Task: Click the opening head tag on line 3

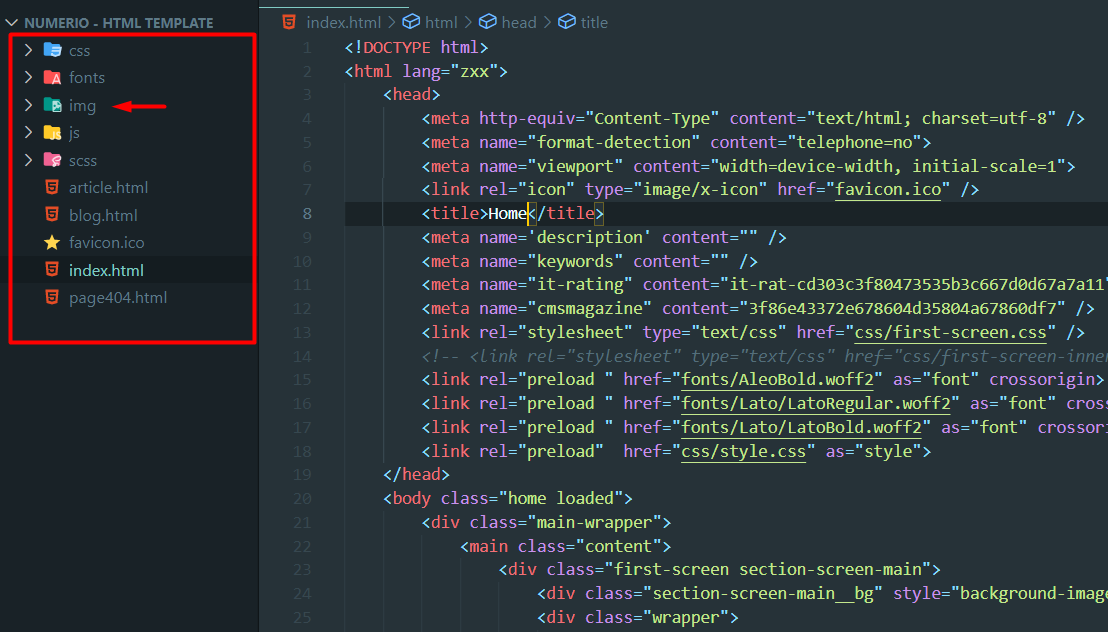Action: [412, 94]
